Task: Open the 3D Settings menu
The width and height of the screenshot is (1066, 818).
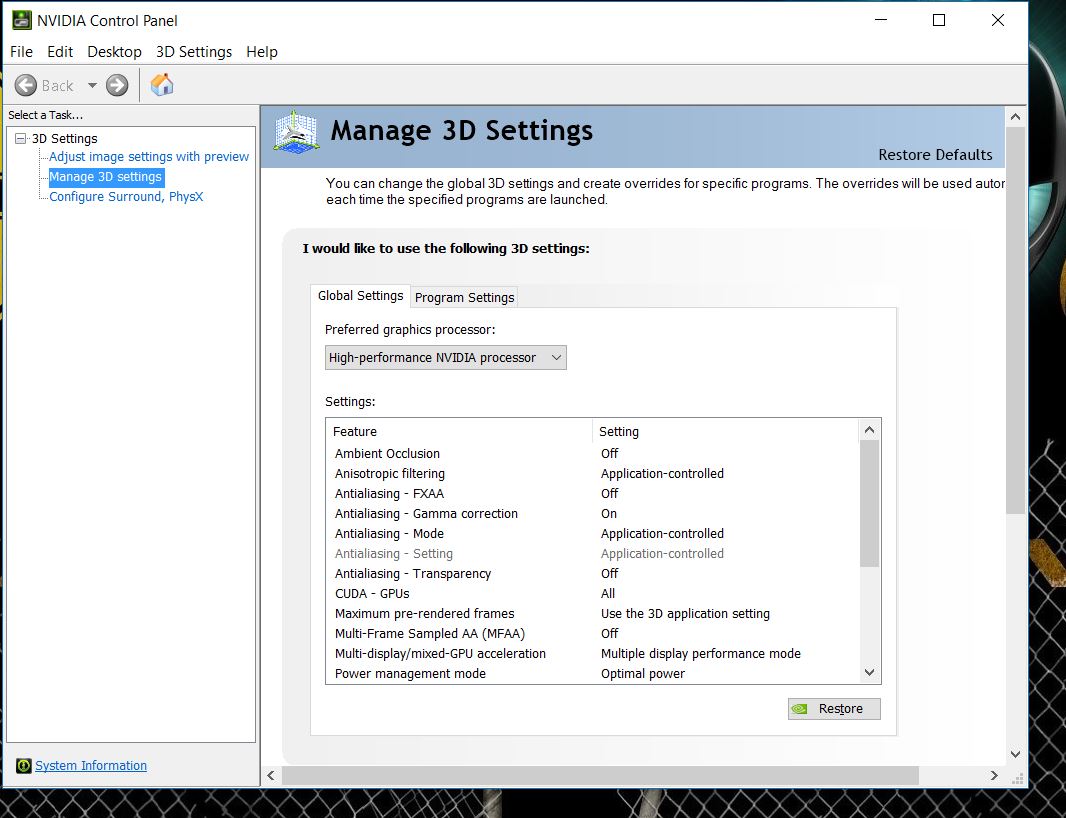Action: (194, 52)
